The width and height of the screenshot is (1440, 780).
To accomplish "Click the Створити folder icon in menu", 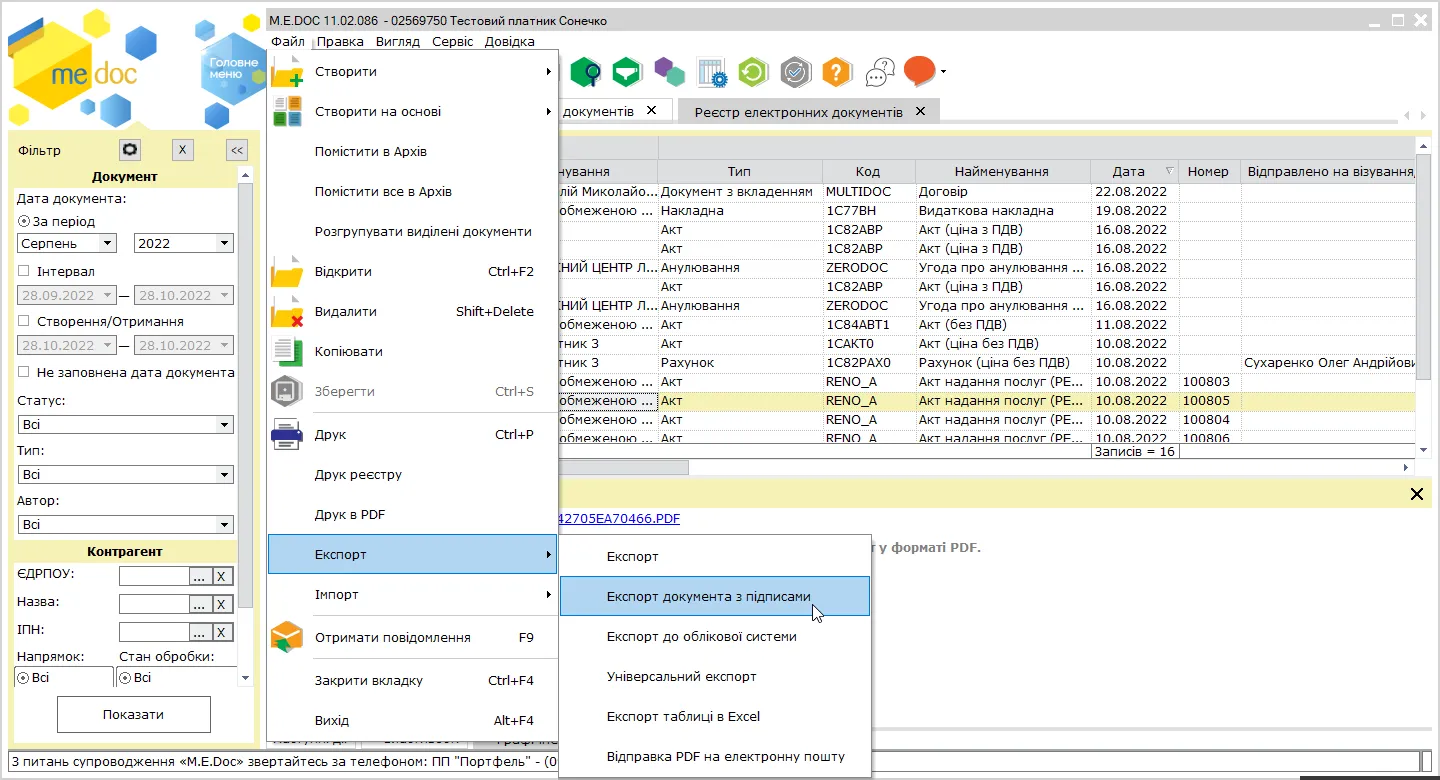I will point(287,72).
